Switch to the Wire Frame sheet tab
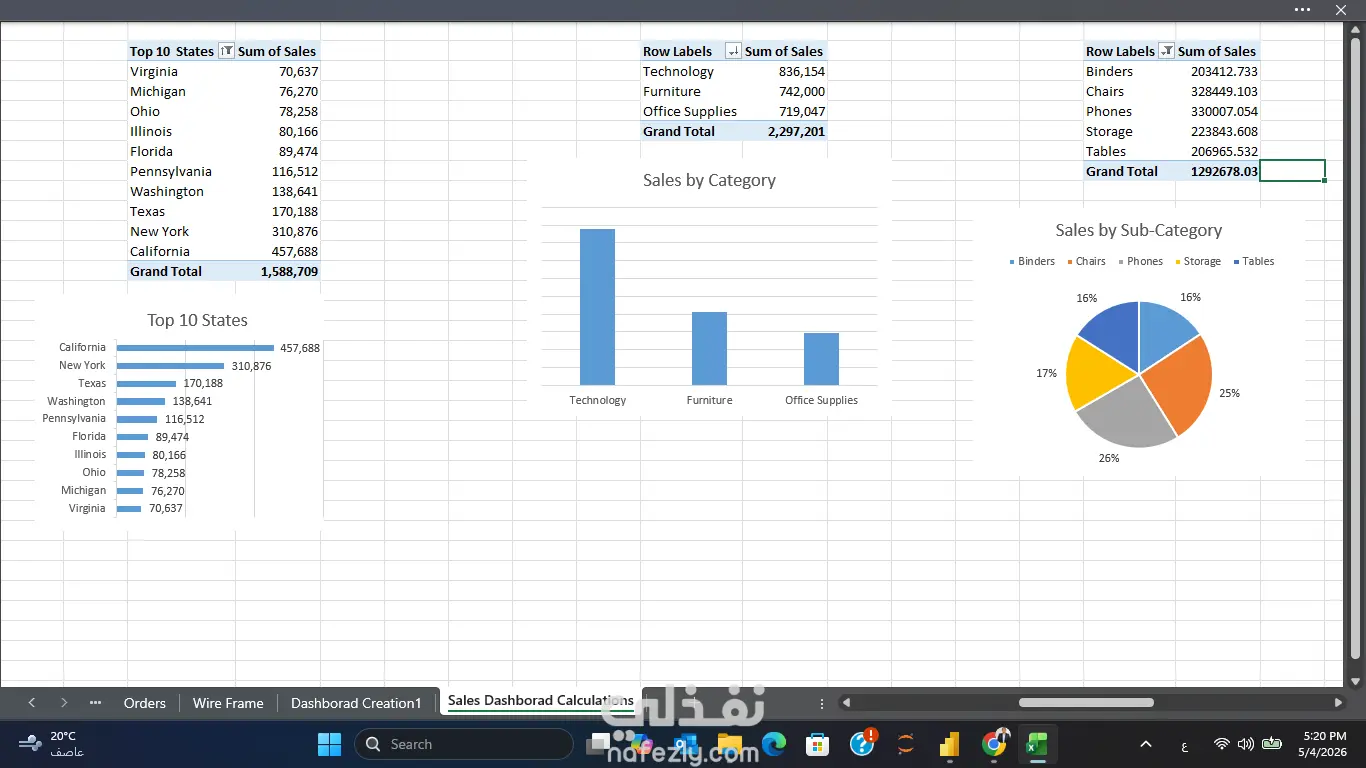Screen dimensions: 1366x768 coord(228,703)
